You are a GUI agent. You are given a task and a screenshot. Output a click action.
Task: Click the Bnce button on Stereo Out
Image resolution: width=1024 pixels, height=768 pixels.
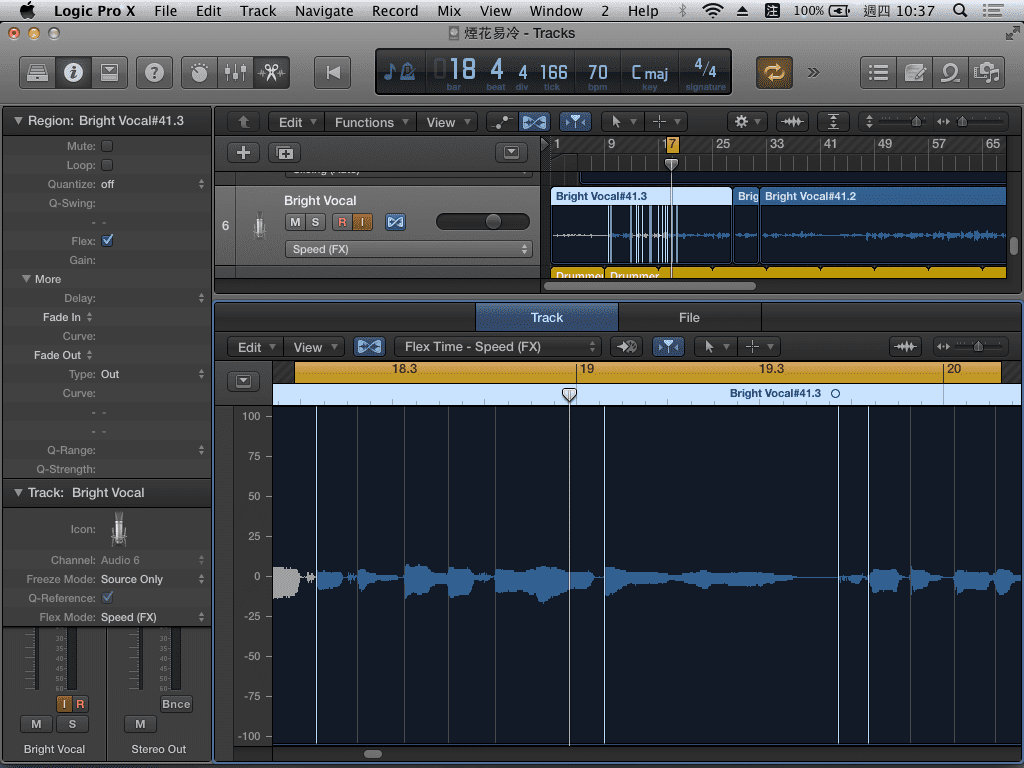[176, 704]
